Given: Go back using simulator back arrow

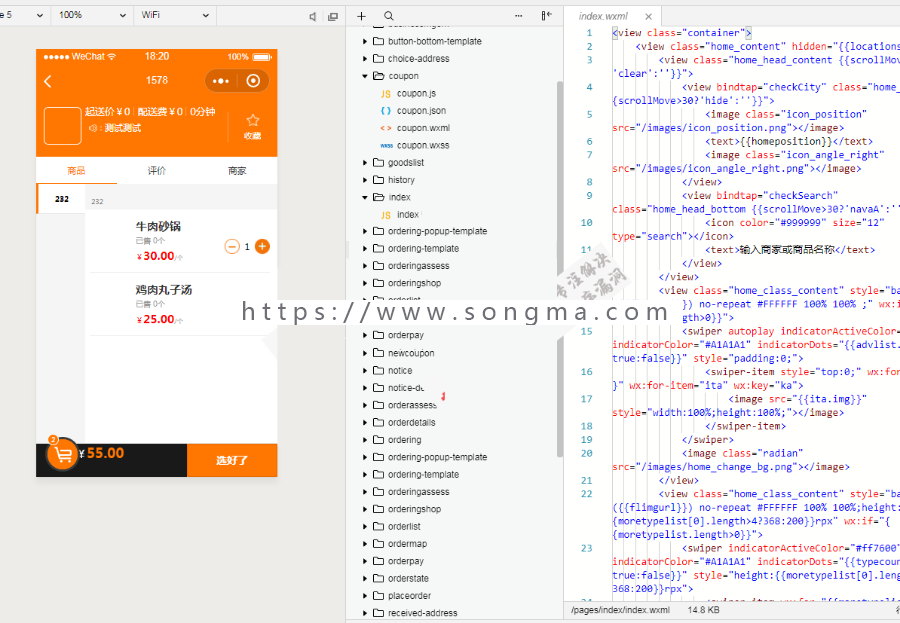Looking at the screenshot, I should coord(48,81).
